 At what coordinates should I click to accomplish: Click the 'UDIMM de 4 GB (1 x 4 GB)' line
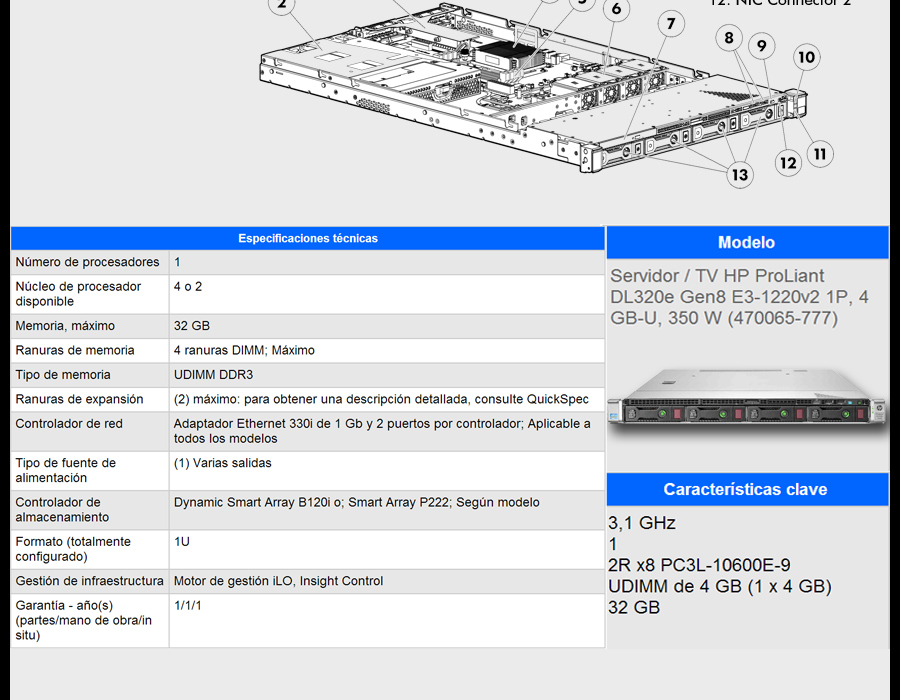tap(720, 586)
